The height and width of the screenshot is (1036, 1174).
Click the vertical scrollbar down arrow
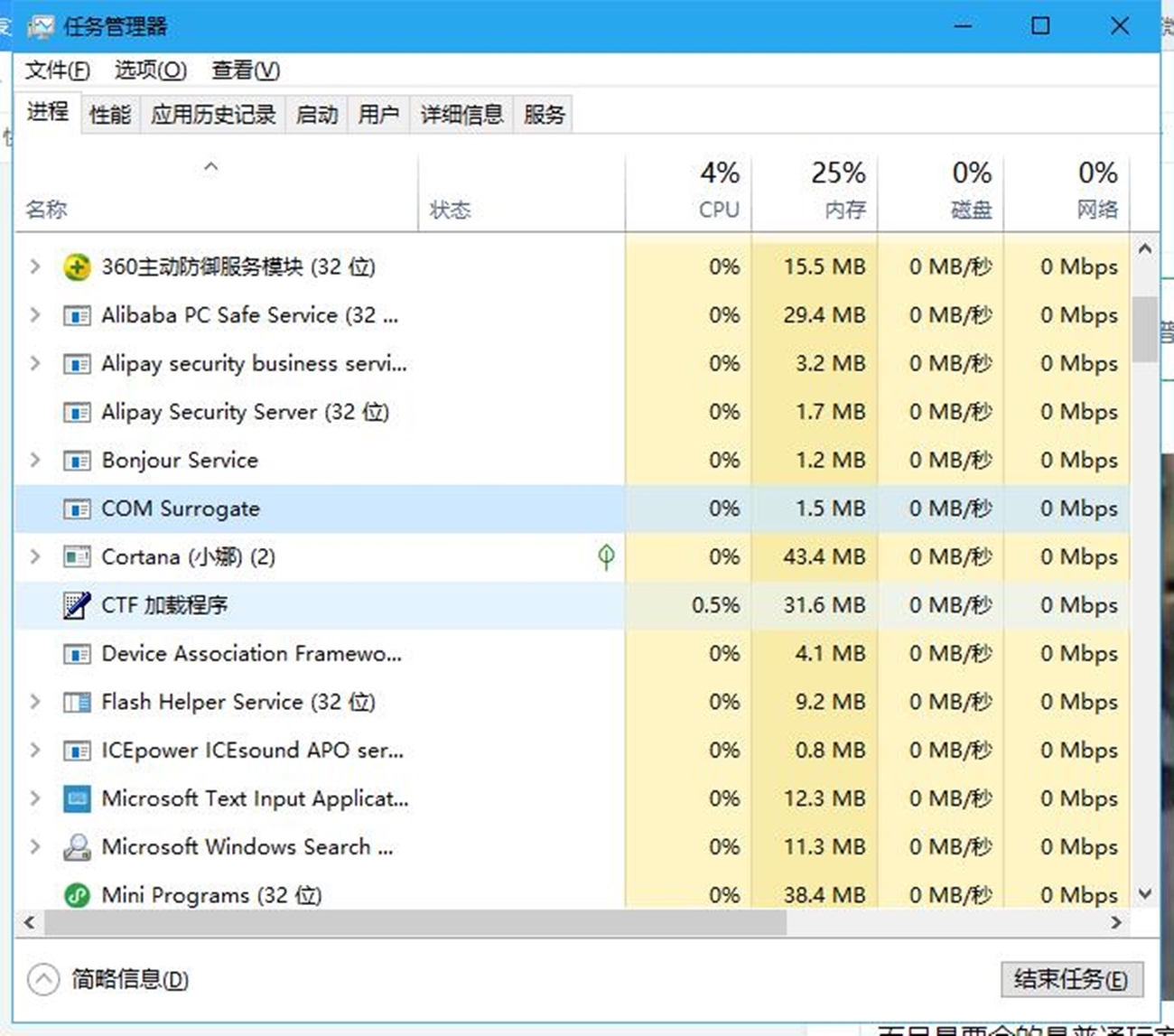[x=1144, y=891]
